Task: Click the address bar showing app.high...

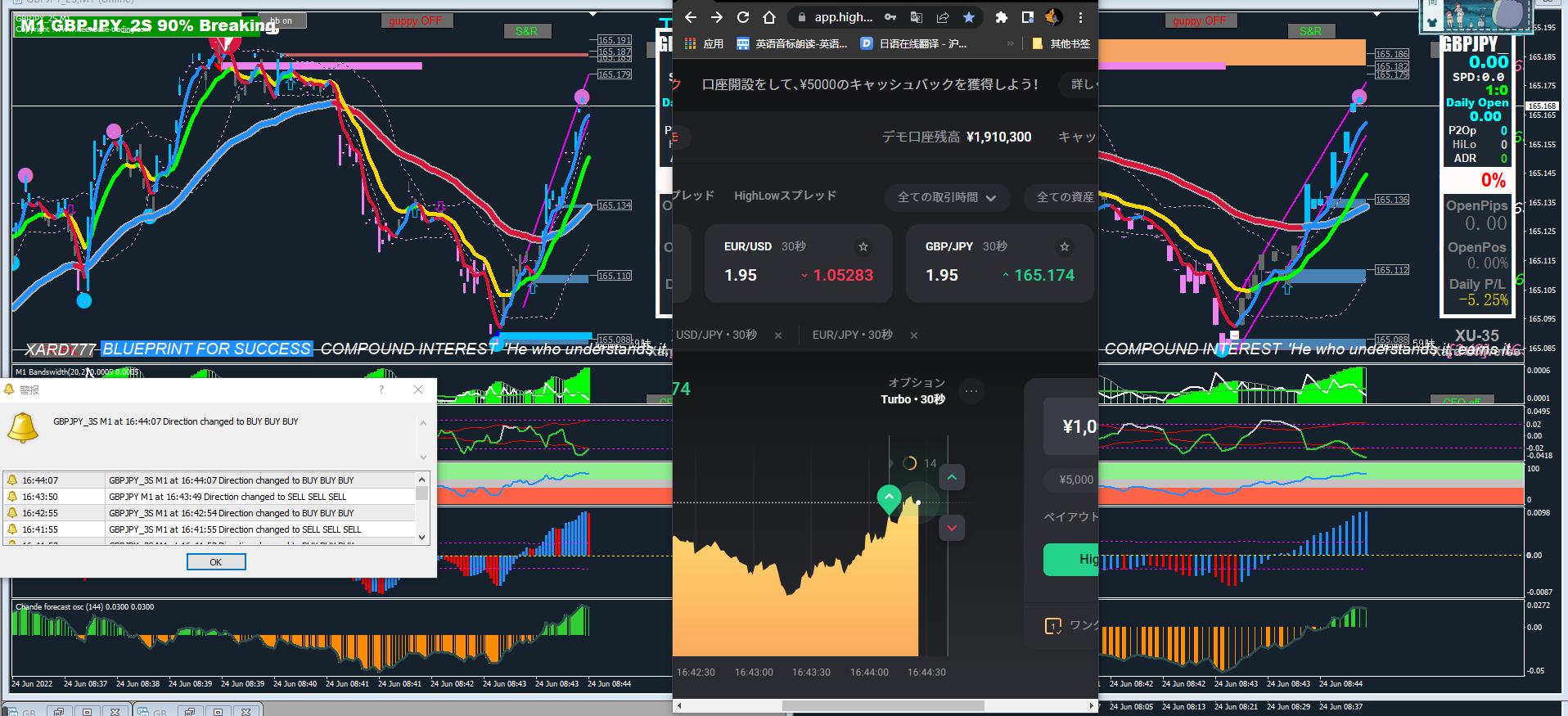Action: pos(843,17)
